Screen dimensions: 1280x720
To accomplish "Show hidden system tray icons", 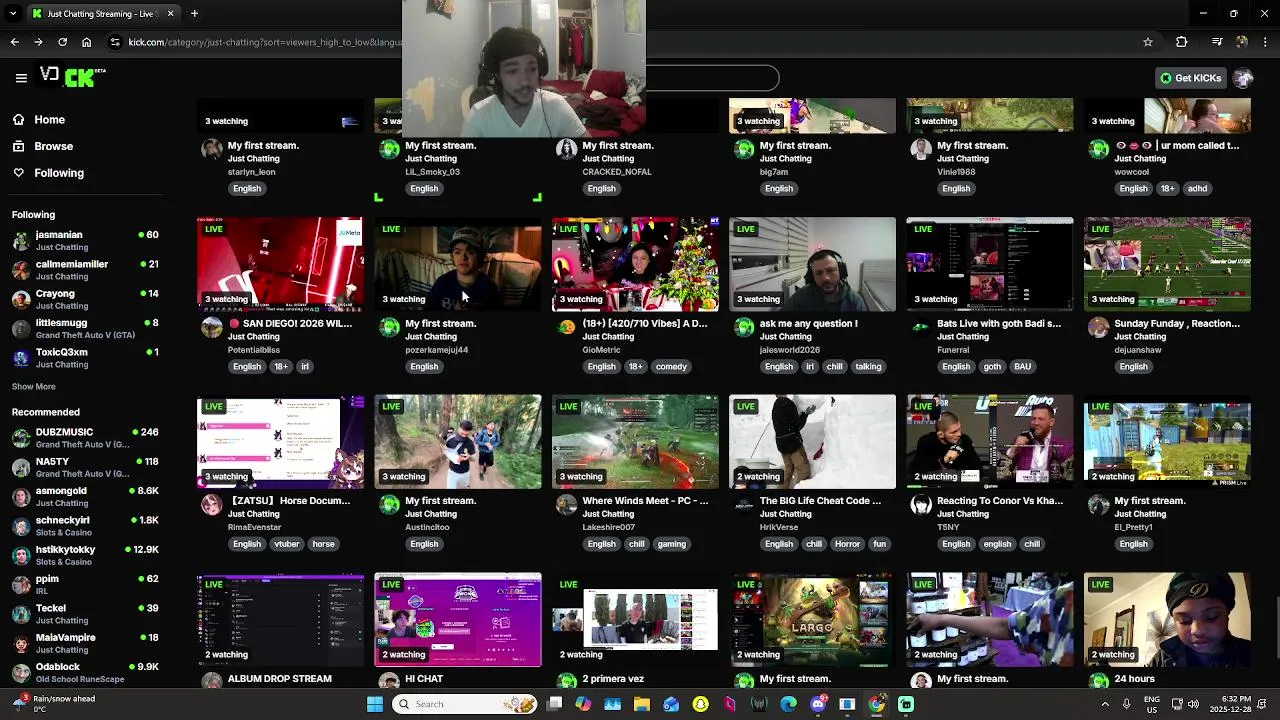I will tap(1105, 704).
